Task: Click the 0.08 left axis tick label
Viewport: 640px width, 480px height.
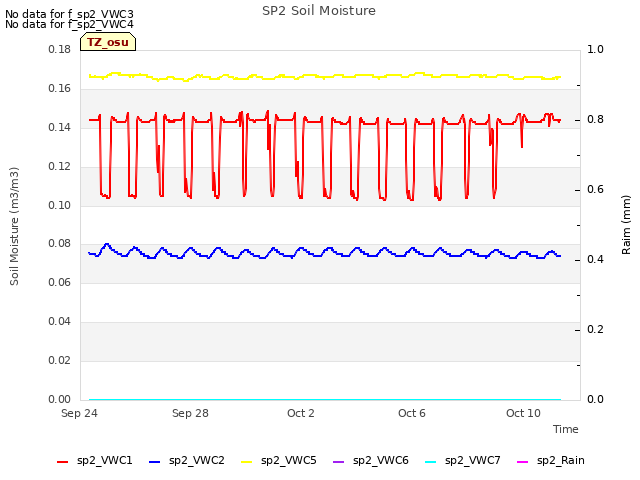Action: coord(59,244)
